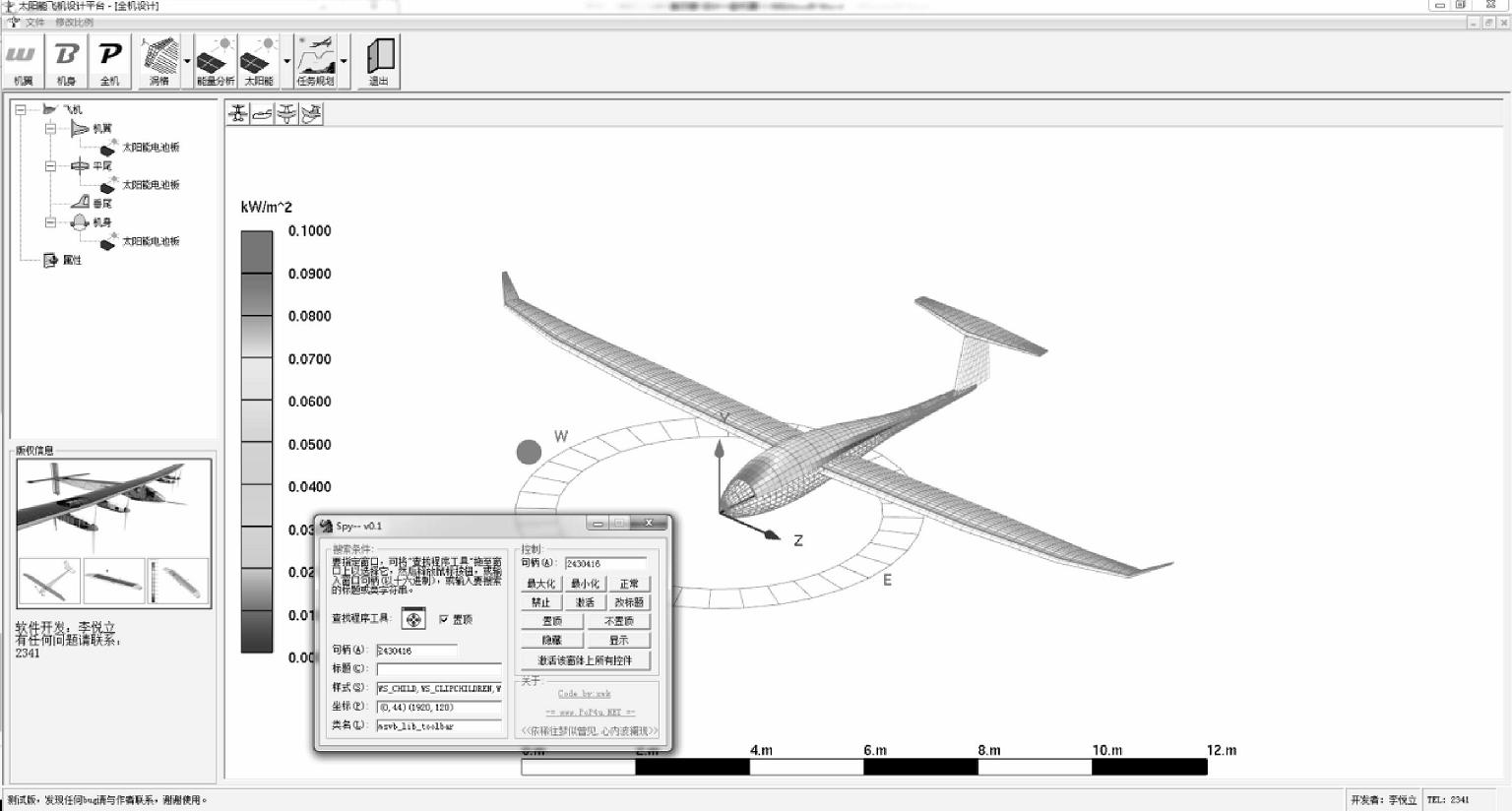Click 最大化 button in Spy-- window

[x=540, y=584]
